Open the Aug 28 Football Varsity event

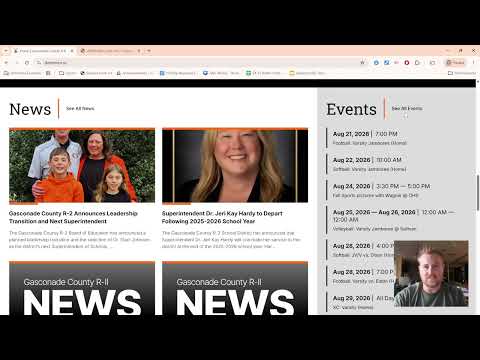361,276
